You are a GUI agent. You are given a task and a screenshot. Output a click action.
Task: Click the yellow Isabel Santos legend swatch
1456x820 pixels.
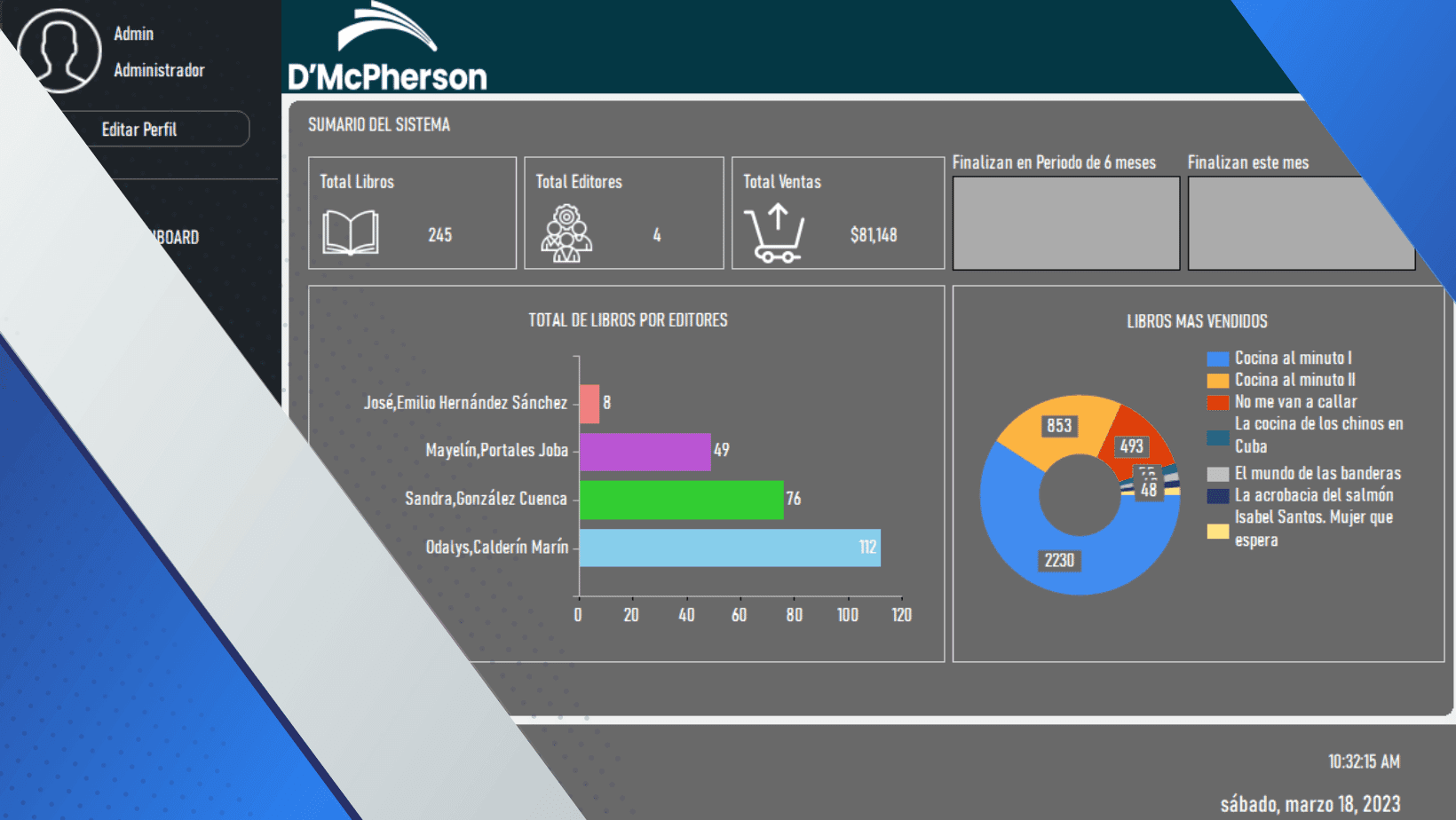click(1217, 532)
